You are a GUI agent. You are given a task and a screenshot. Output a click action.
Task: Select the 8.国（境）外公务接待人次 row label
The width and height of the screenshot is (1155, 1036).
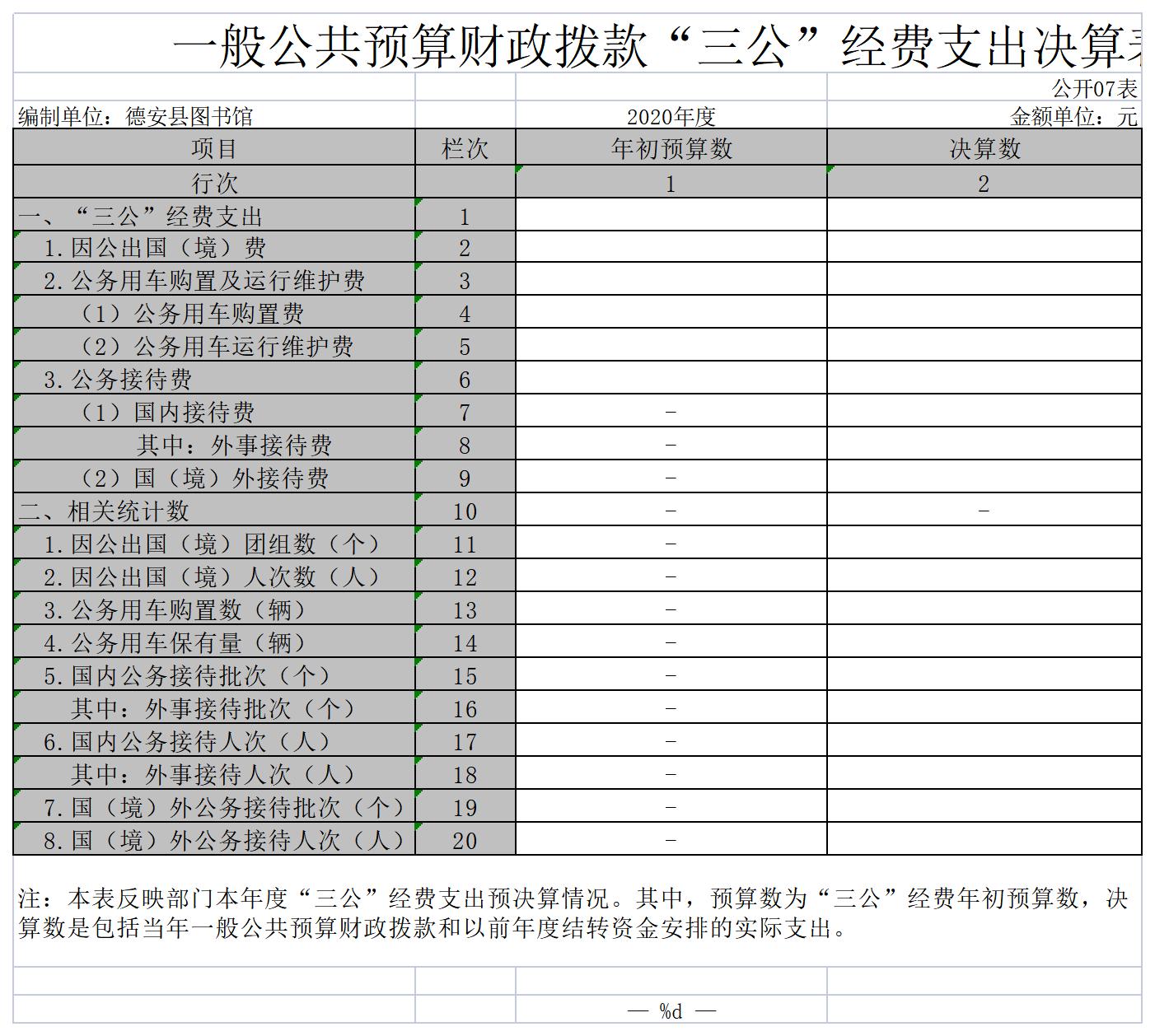pos(224,840)
